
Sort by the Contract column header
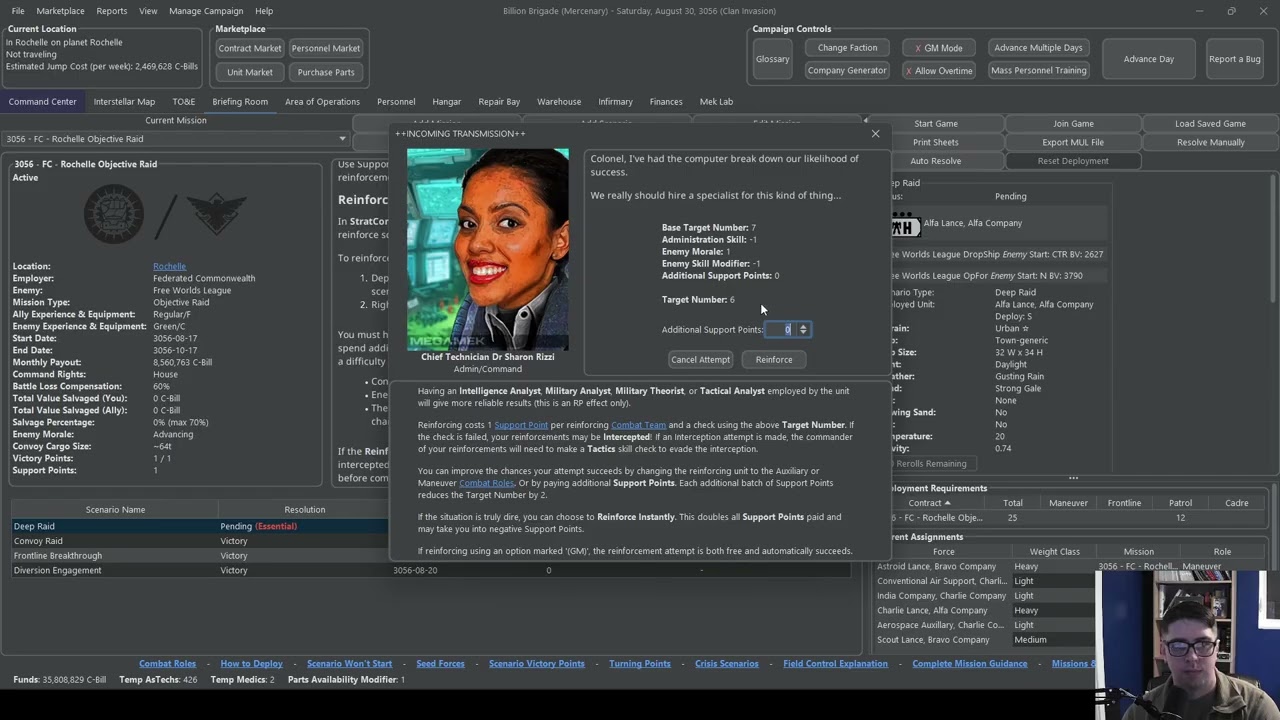tap(930, 503)
